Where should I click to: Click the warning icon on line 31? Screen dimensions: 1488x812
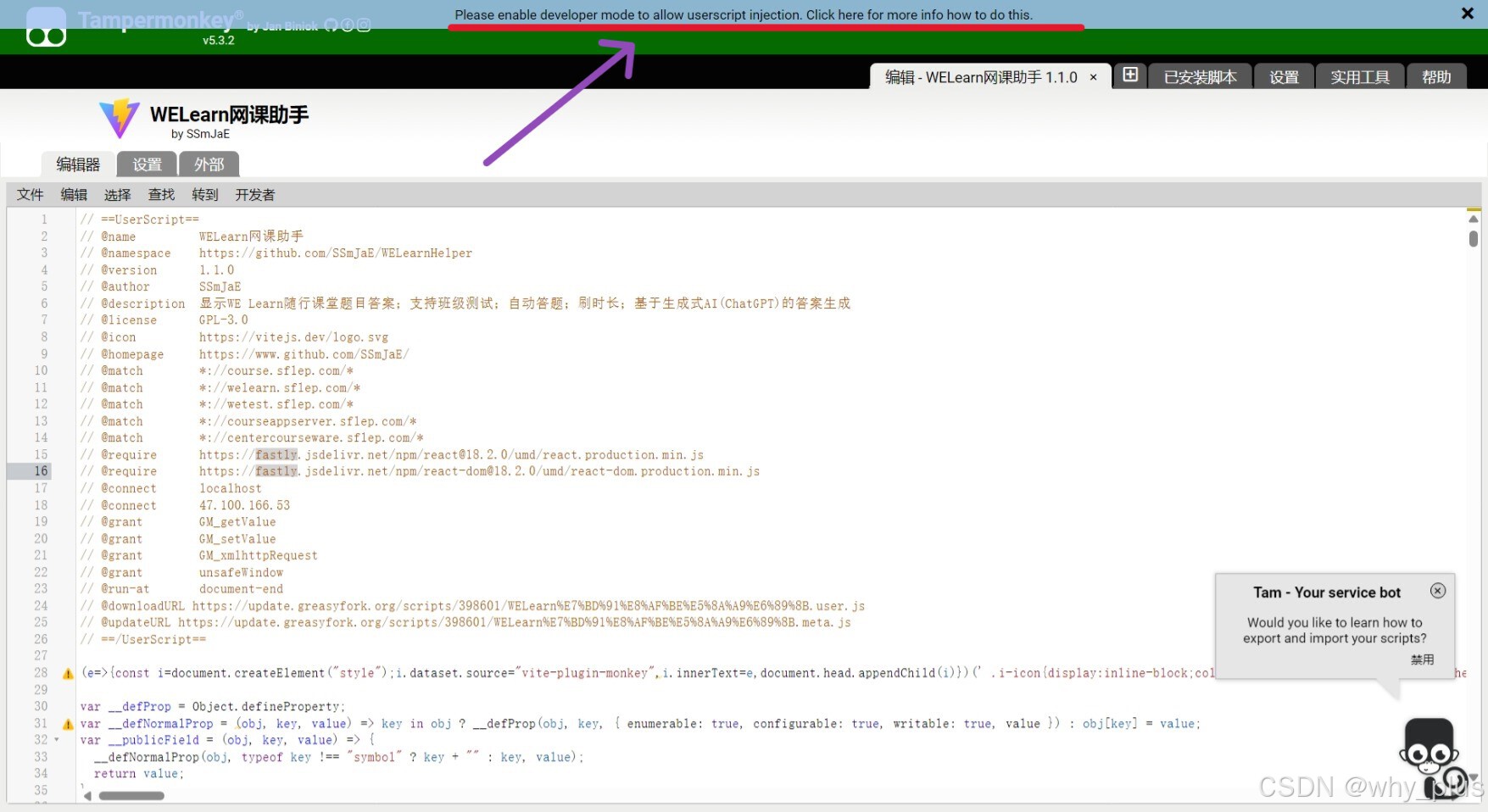68,724
